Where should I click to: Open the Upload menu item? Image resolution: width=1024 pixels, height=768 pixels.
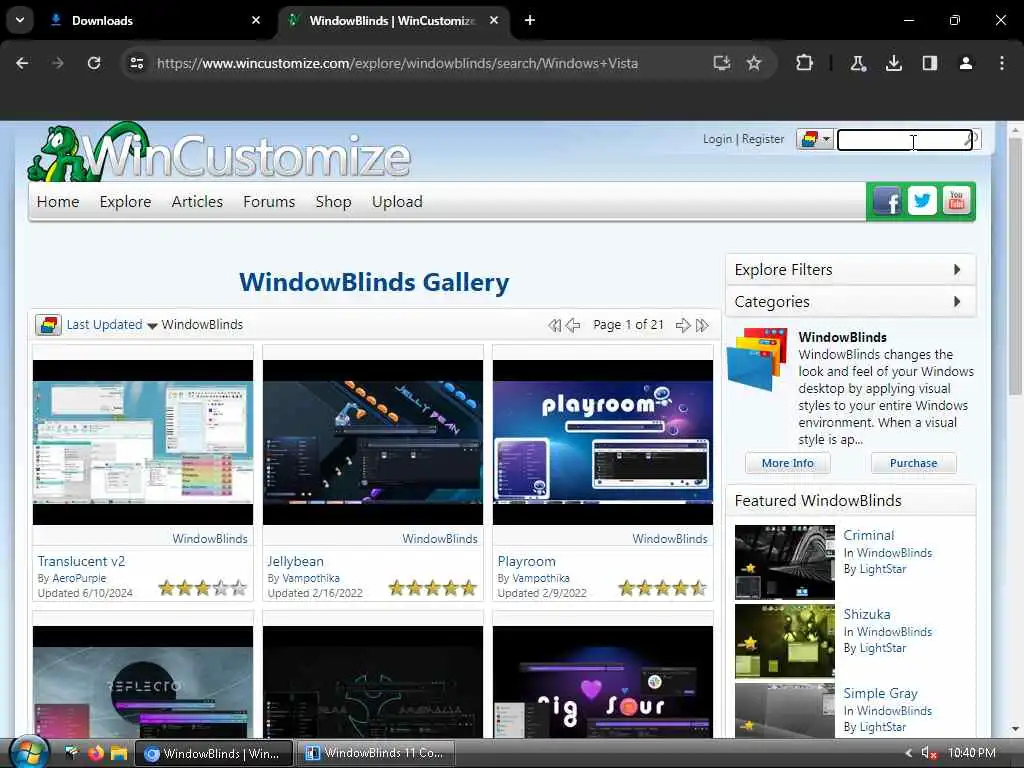pos(397,202)
